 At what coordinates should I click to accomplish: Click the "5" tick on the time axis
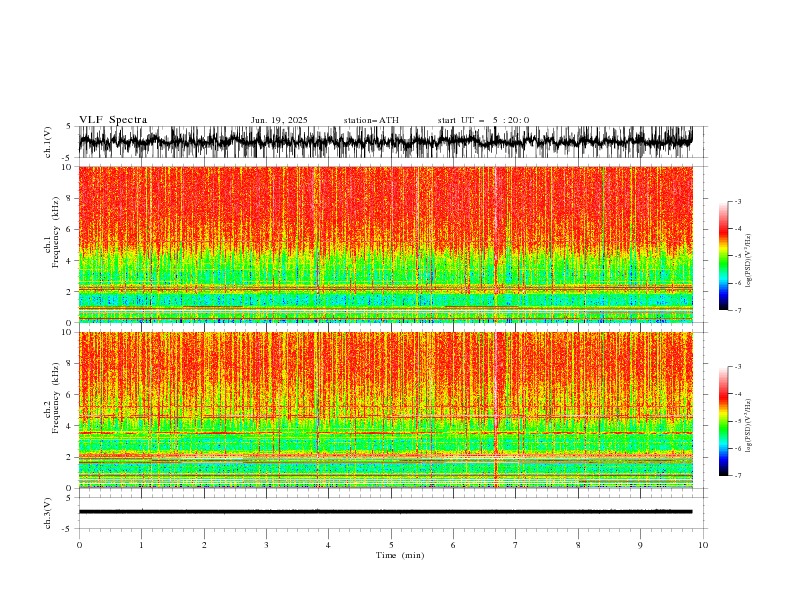[x=391, y=545]
